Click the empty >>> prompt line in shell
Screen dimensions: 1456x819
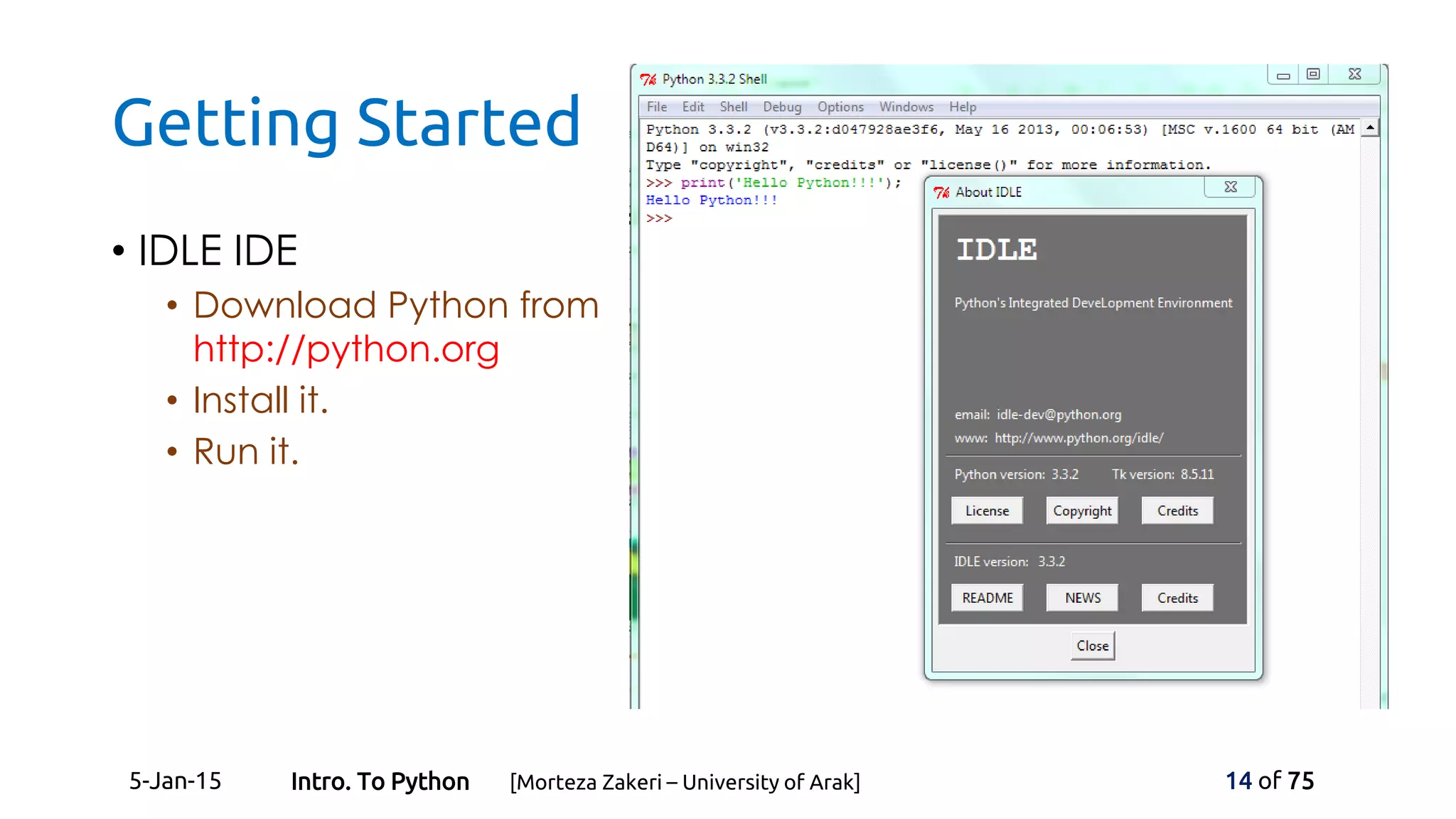point(659,218)
